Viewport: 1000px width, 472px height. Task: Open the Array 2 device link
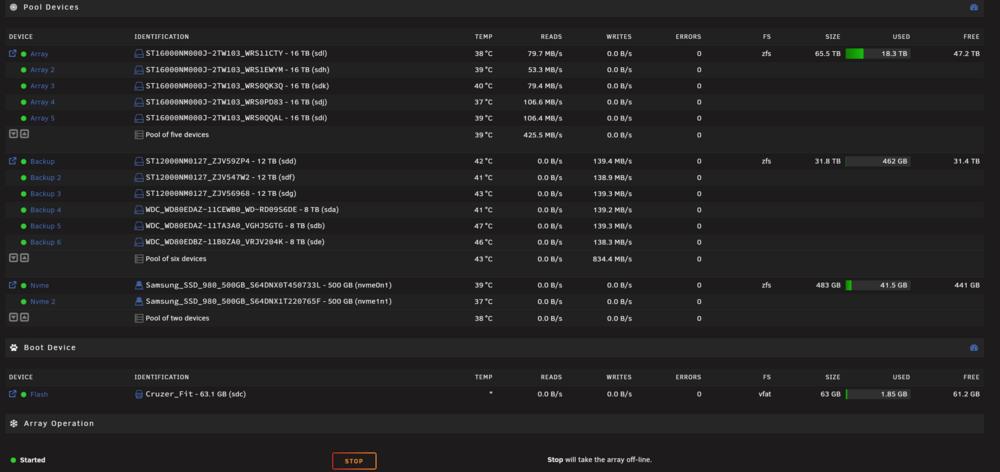(x=43, y=70)
